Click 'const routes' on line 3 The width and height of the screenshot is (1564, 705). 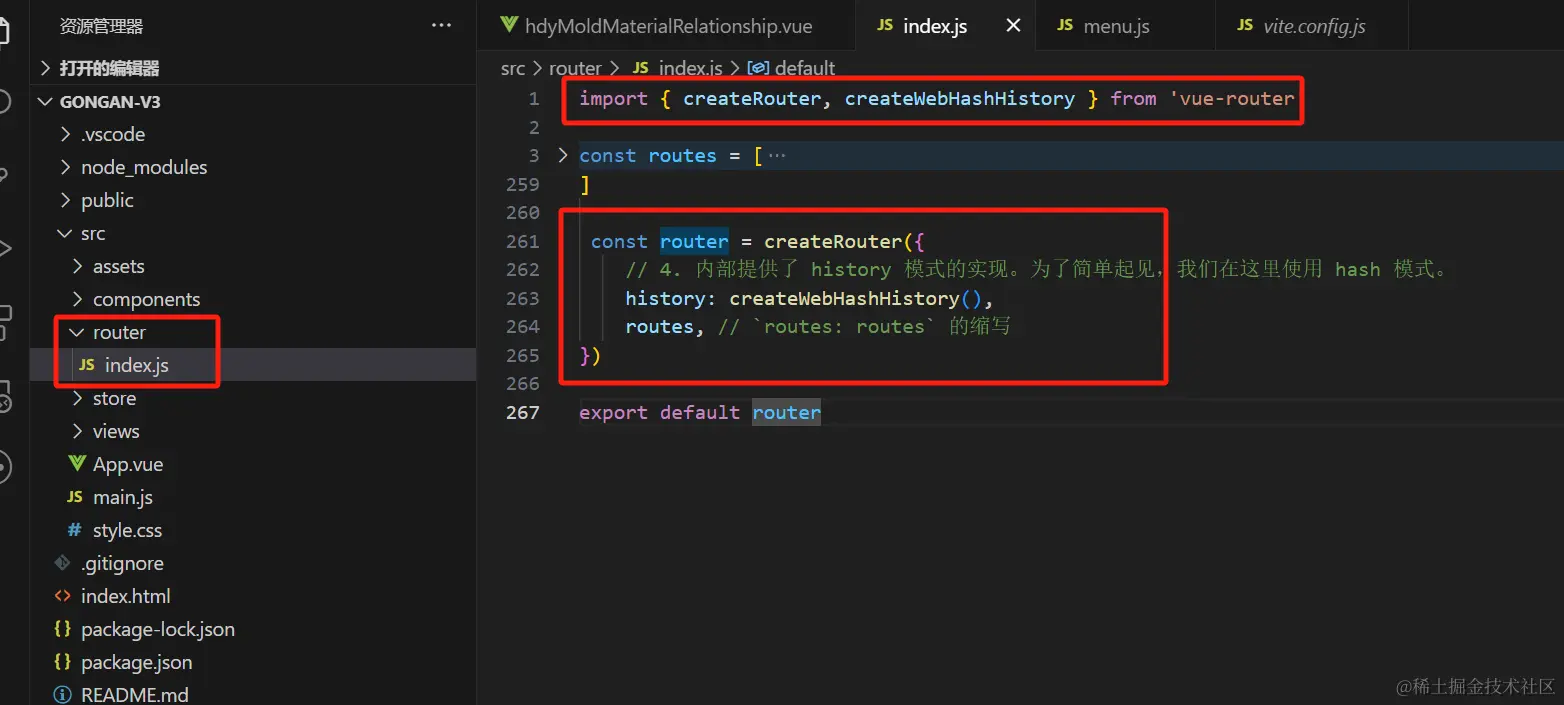(647, 155)
